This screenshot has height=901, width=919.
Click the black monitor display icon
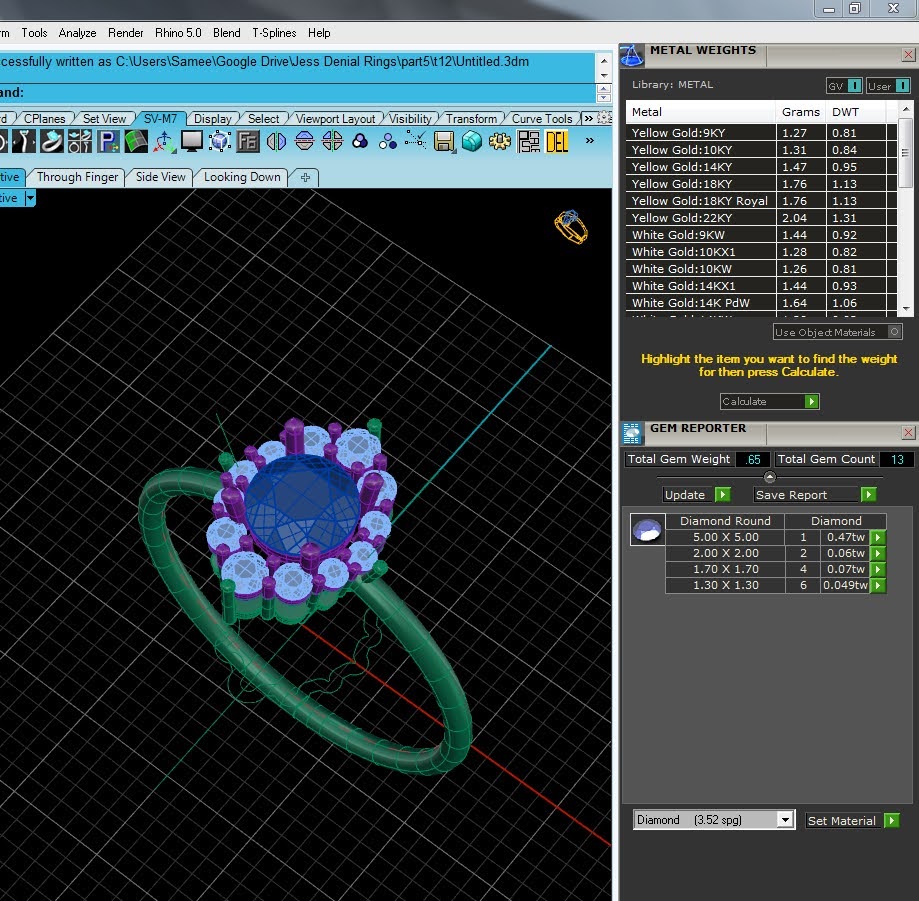coord(192,141)
